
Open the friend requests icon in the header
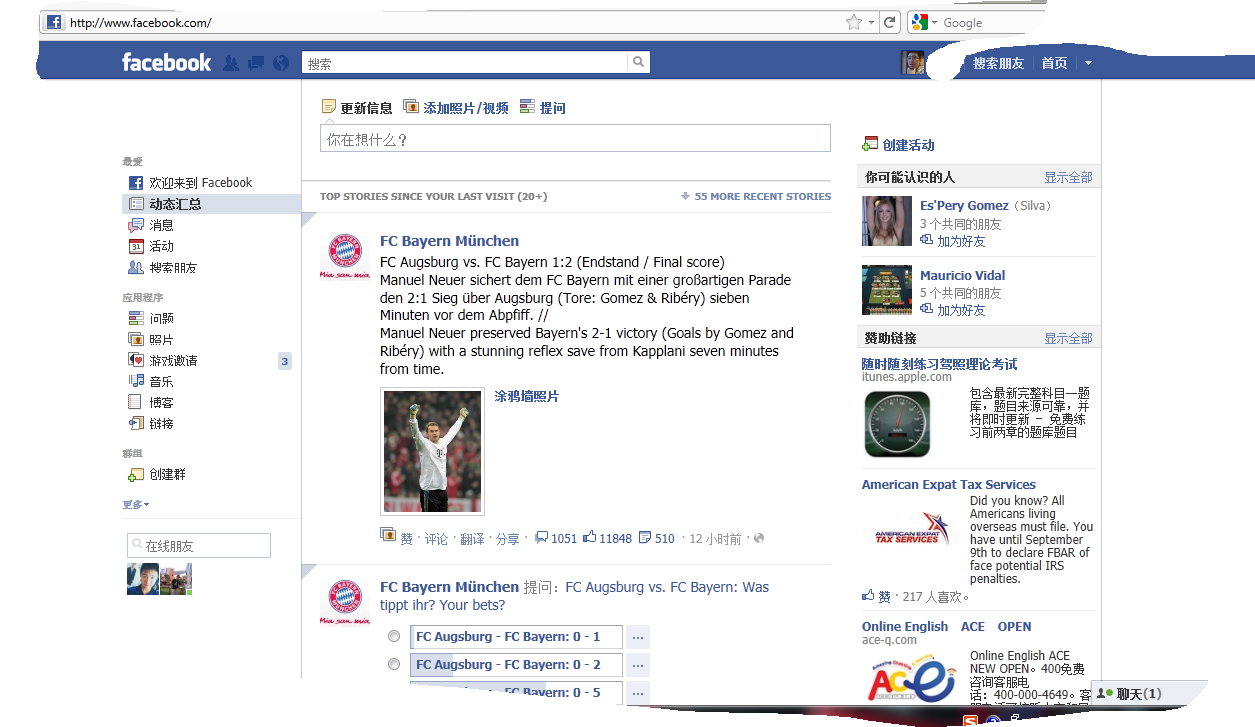click(231, 63)
